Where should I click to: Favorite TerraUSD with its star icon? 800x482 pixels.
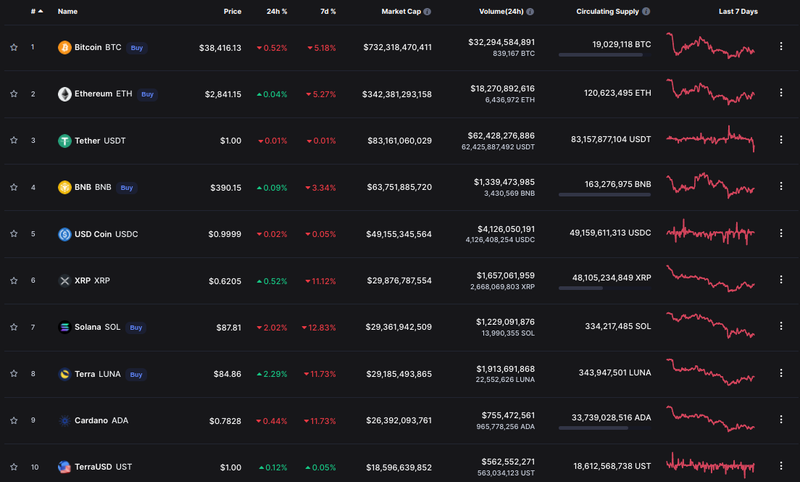click(14, 467)
